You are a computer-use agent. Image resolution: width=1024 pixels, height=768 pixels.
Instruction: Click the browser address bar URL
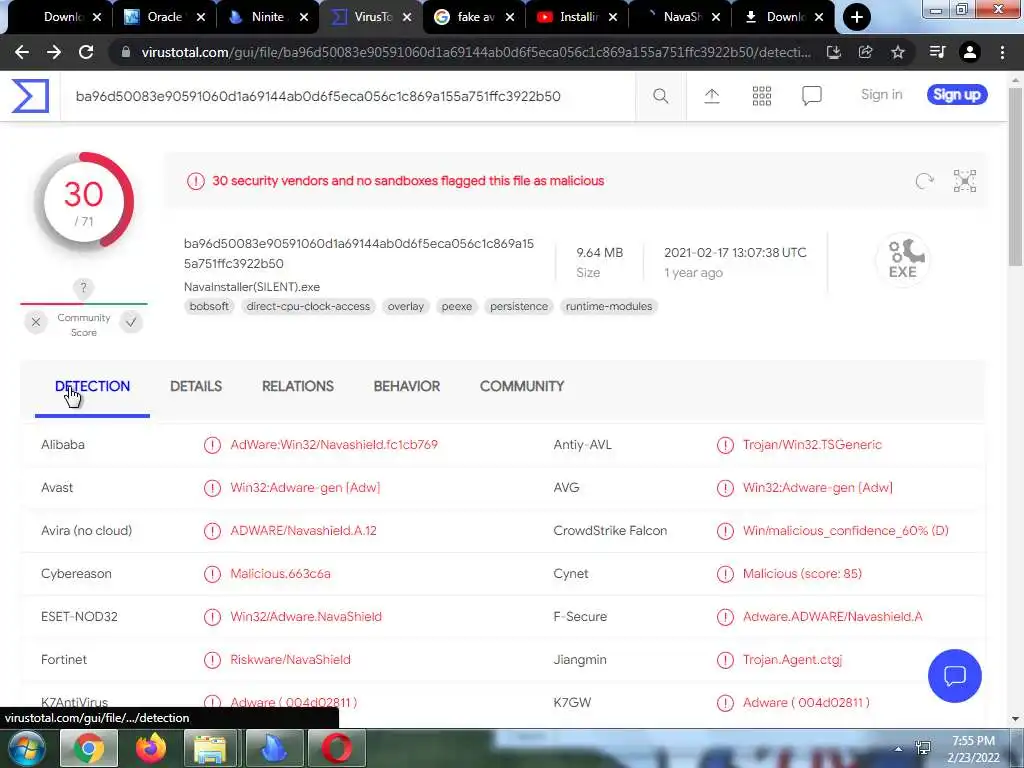coord(476,52)
